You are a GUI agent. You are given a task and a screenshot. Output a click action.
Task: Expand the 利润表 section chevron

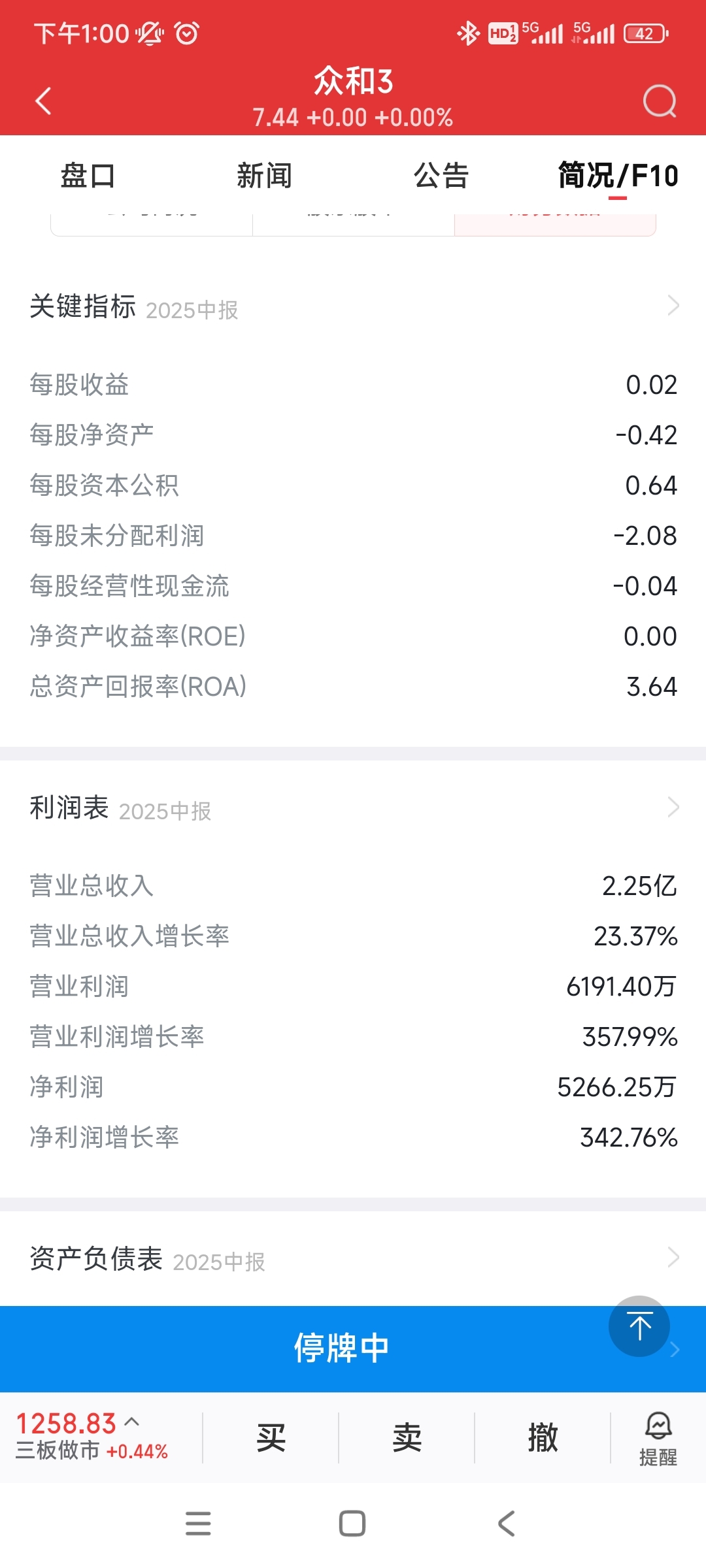point(673,807)
